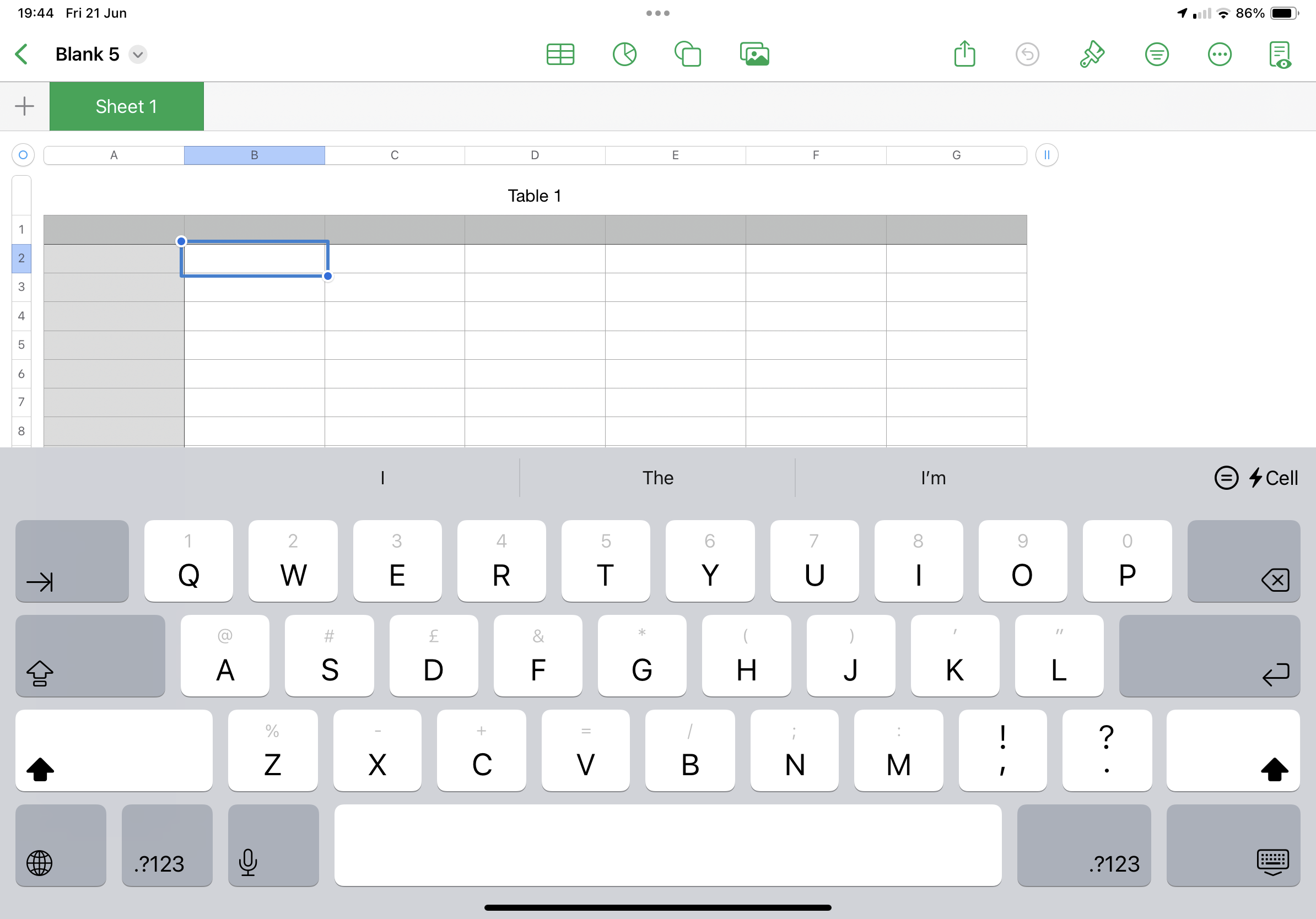This screenshot has width=1316, height=919.
Task: Add a new sheet with plus
Action: [x=25, y=106]
